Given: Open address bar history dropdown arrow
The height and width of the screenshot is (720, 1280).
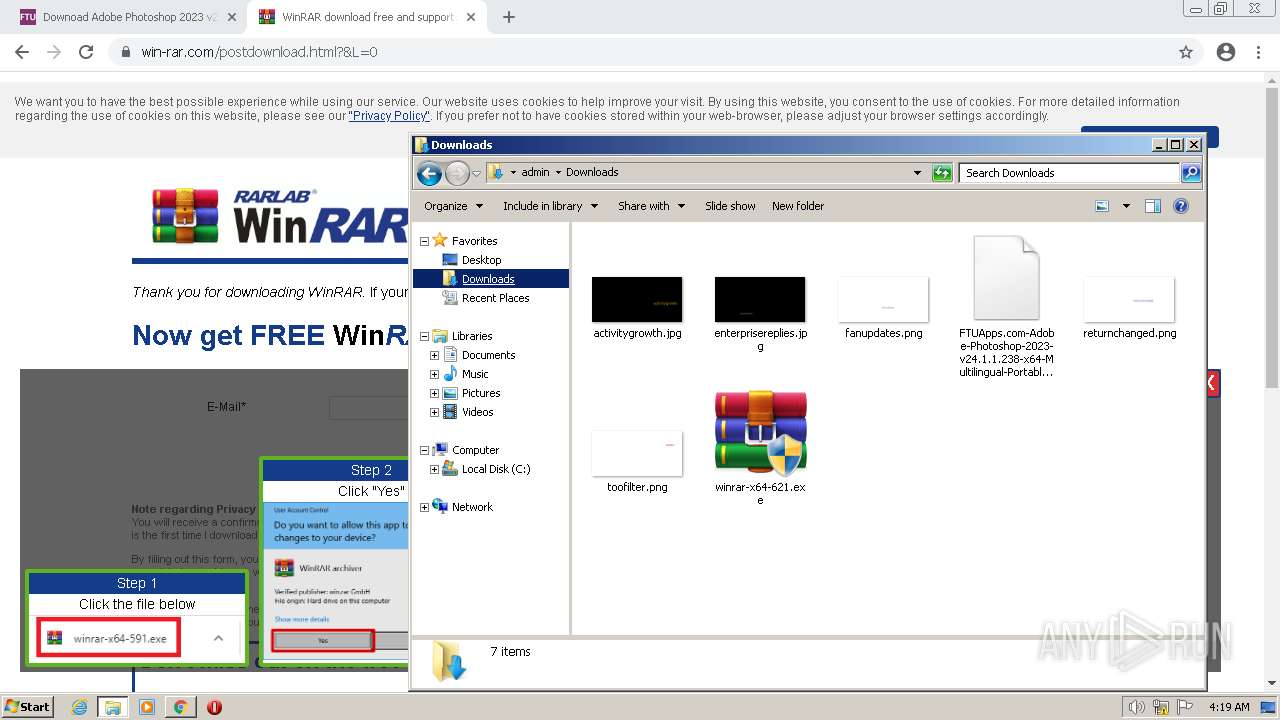Looking at the screenshot, I should pos(917,173).
